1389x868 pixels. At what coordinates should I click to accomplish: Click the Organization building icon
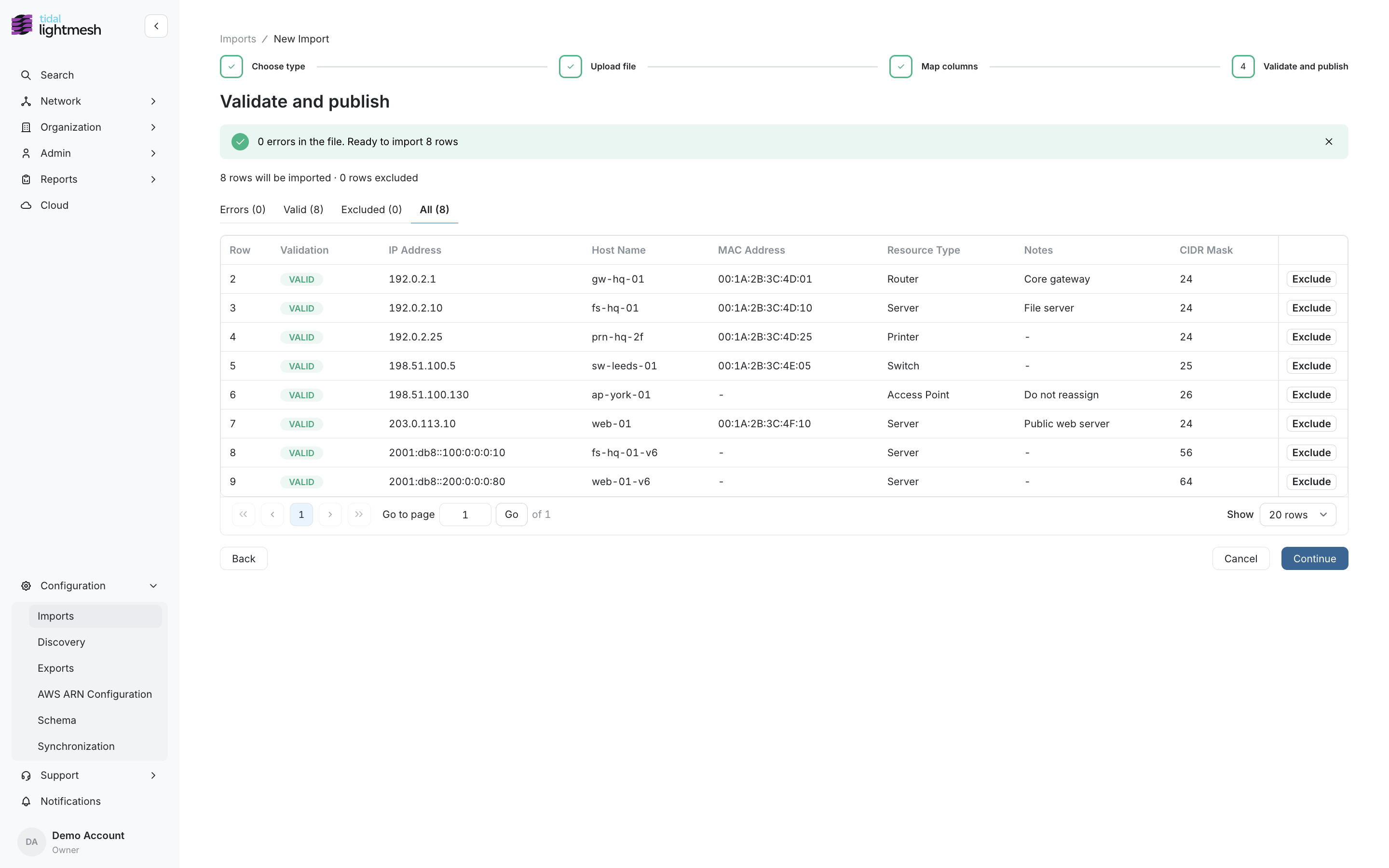pos(26,127)
